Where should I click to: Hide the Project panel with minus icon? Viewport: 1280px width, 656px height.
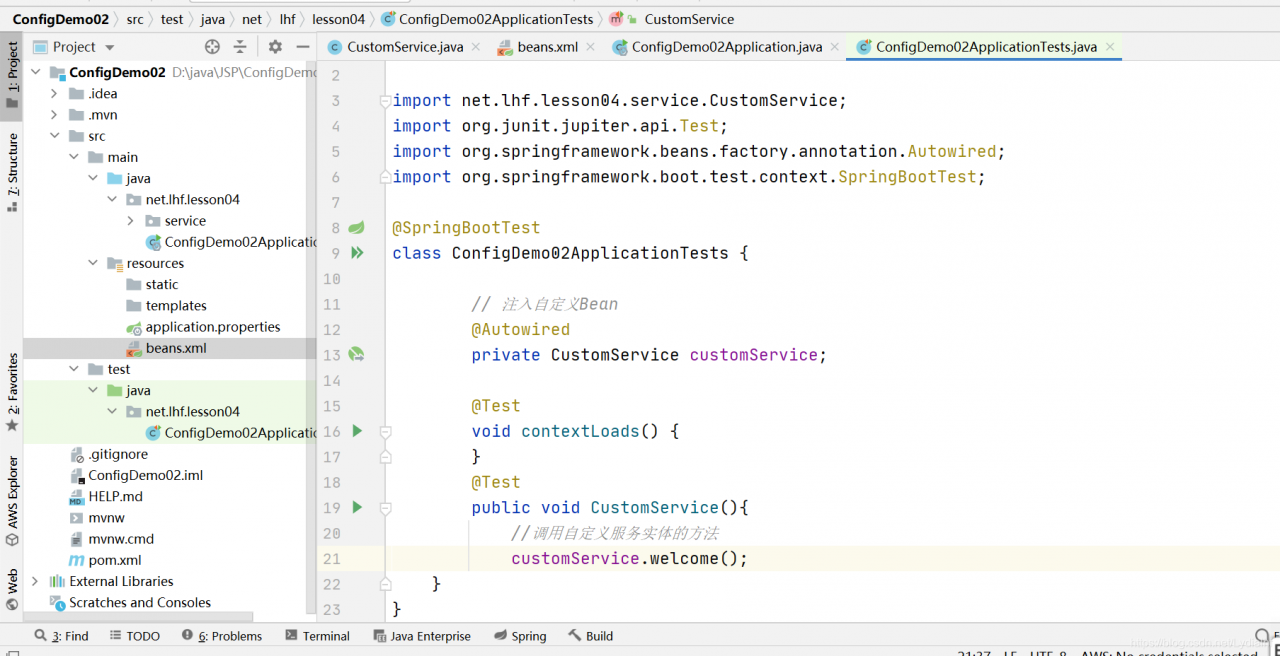tap(302, 47)
